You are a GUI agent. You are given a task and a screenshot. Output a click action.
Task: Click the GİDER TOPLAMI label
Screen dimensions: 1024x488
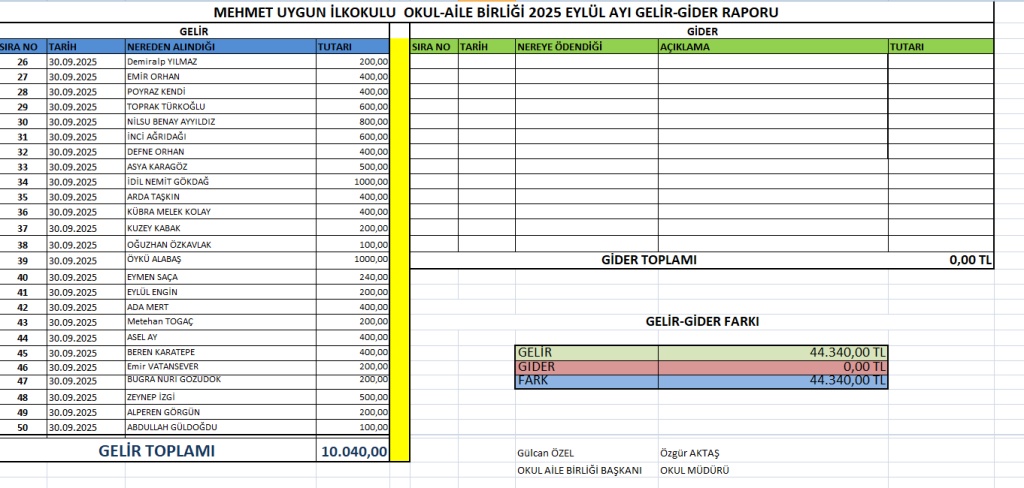[x=649, y=260]
